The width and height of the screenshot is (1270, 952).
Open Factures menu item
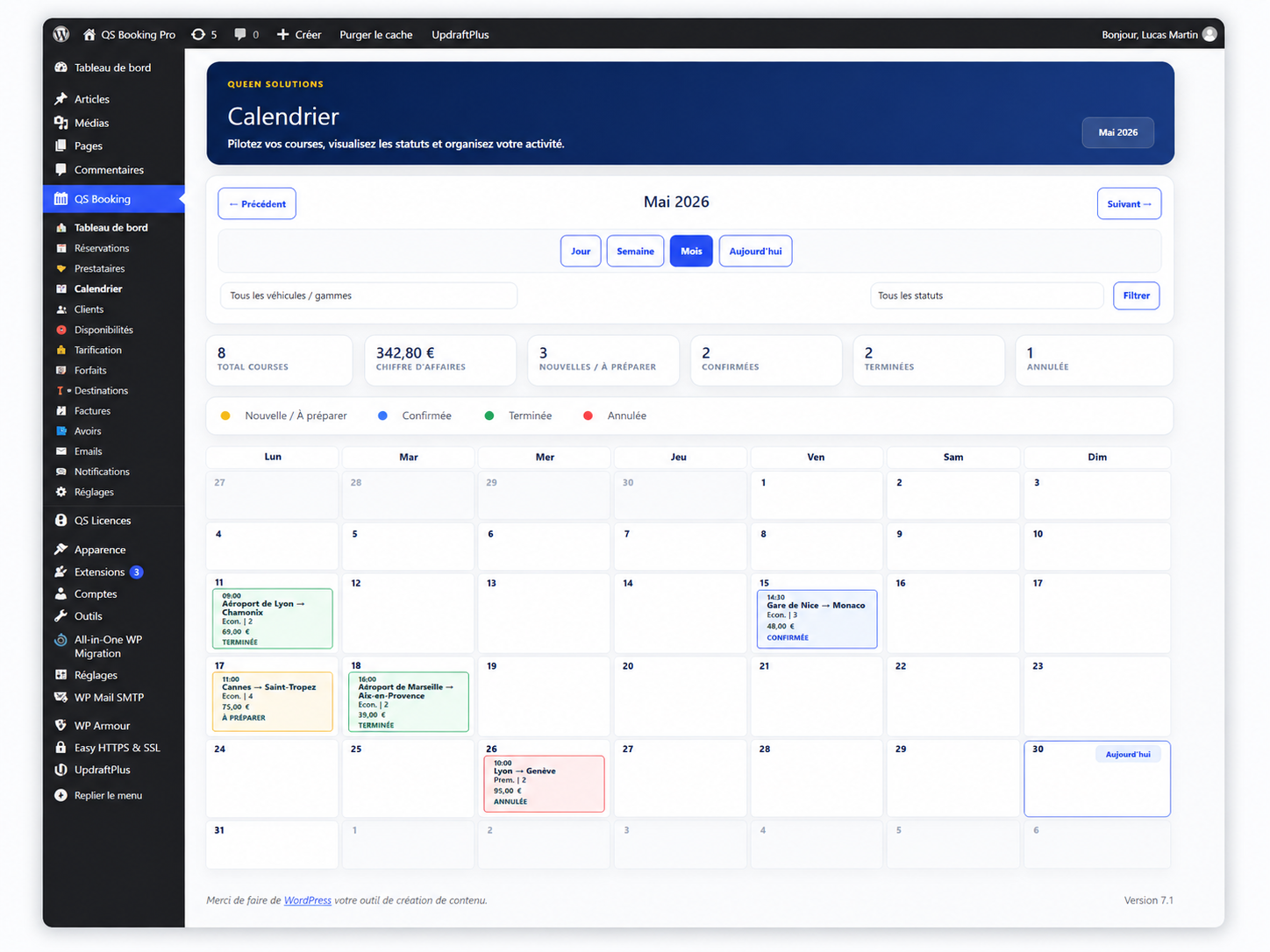[x=92, y=410]
